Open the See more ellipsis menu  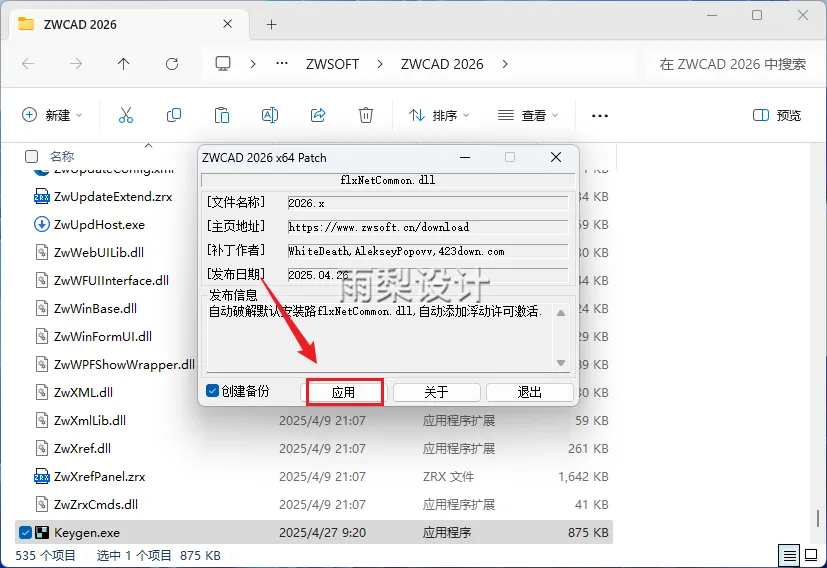point(600,115)
